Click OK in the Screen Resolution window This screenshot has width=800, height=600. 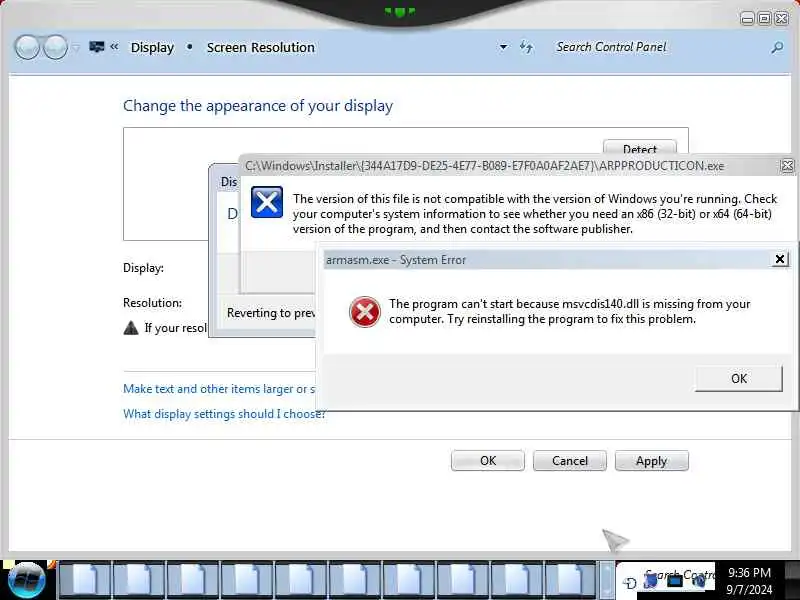488,461
